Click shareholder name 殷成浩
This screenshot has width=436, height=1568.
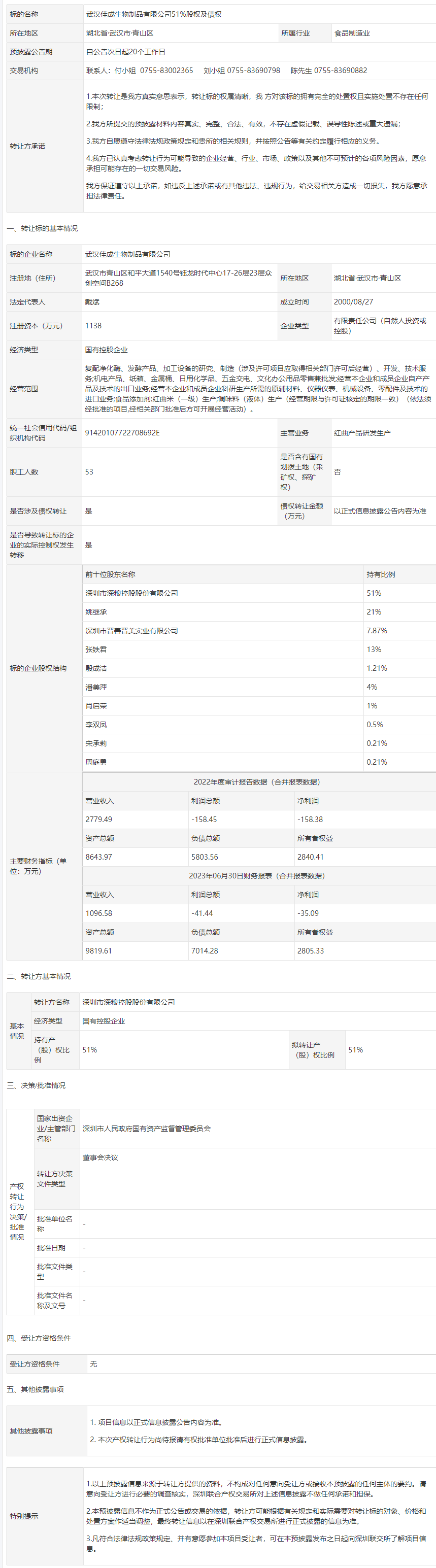(x=96, y=668)
